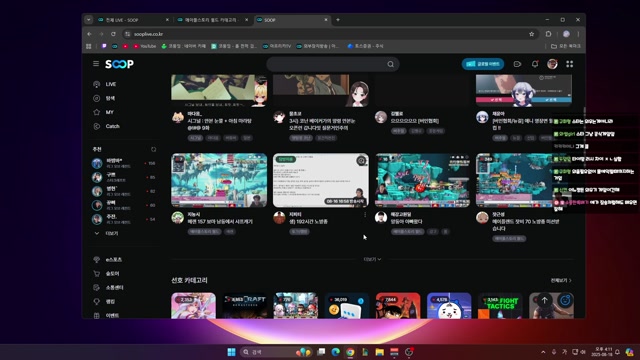This screenshot has width=640, height=360.
Task: Open MY in the sidebar
Action: [x=109, y=112]
